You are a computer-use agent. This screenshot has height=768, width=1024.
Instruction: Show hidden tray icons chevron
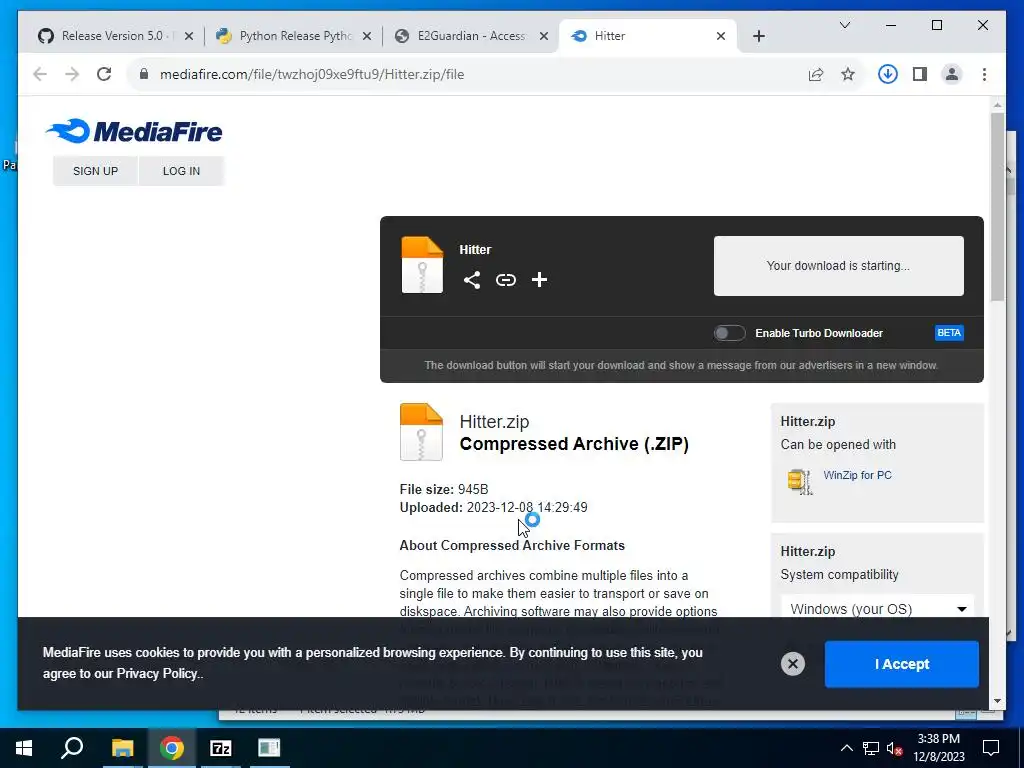(846, 748)
